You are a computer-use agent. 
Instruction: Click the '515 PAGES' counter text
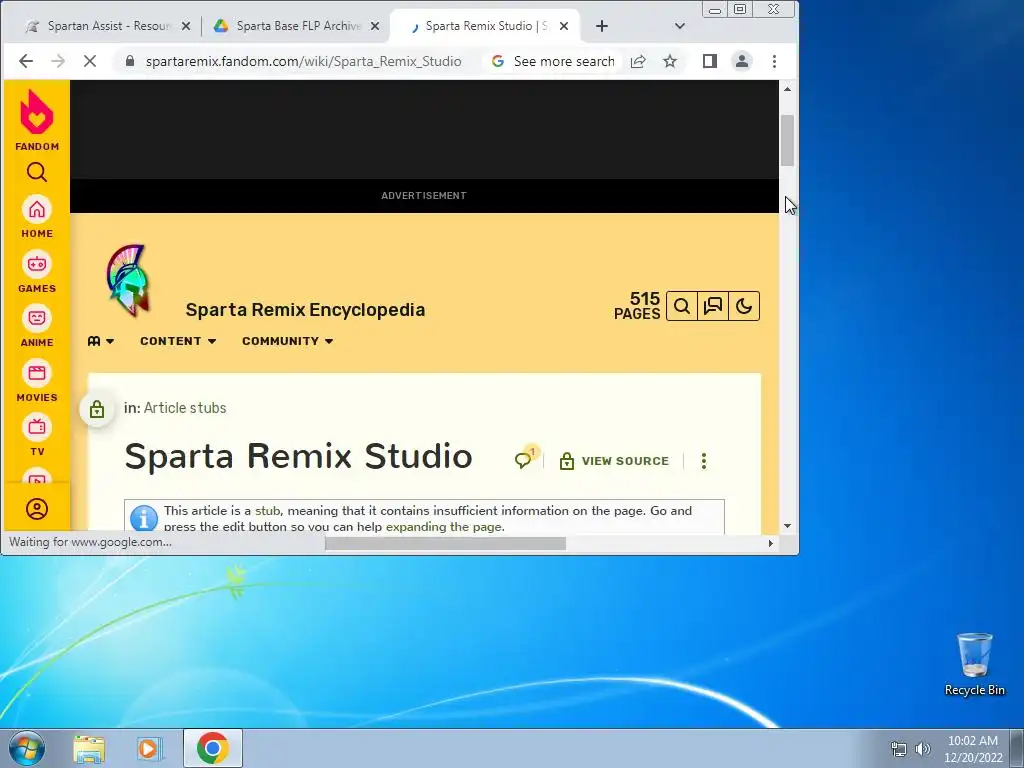pos(637,306)
